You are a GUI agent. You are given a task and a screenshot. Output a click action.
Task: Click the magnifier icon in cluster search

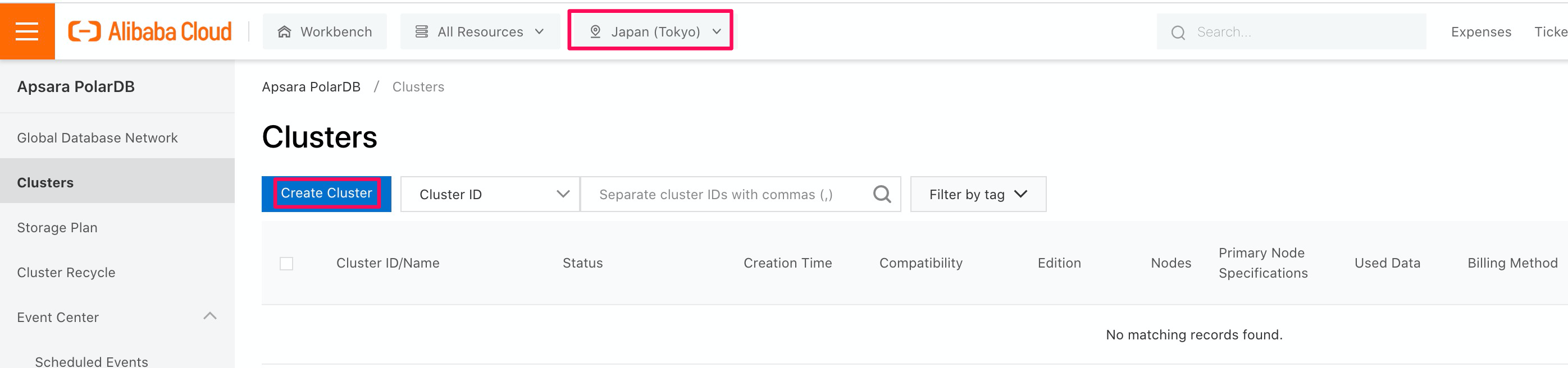coord(882,194)
